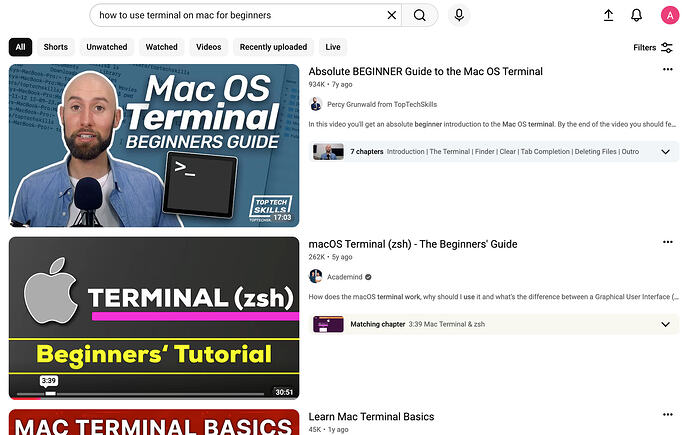Image resolution: width=690 pixels, height=435 pixels.
Task: Click the 3:39 chapter marker handle
Action: (x=51, y=394)
